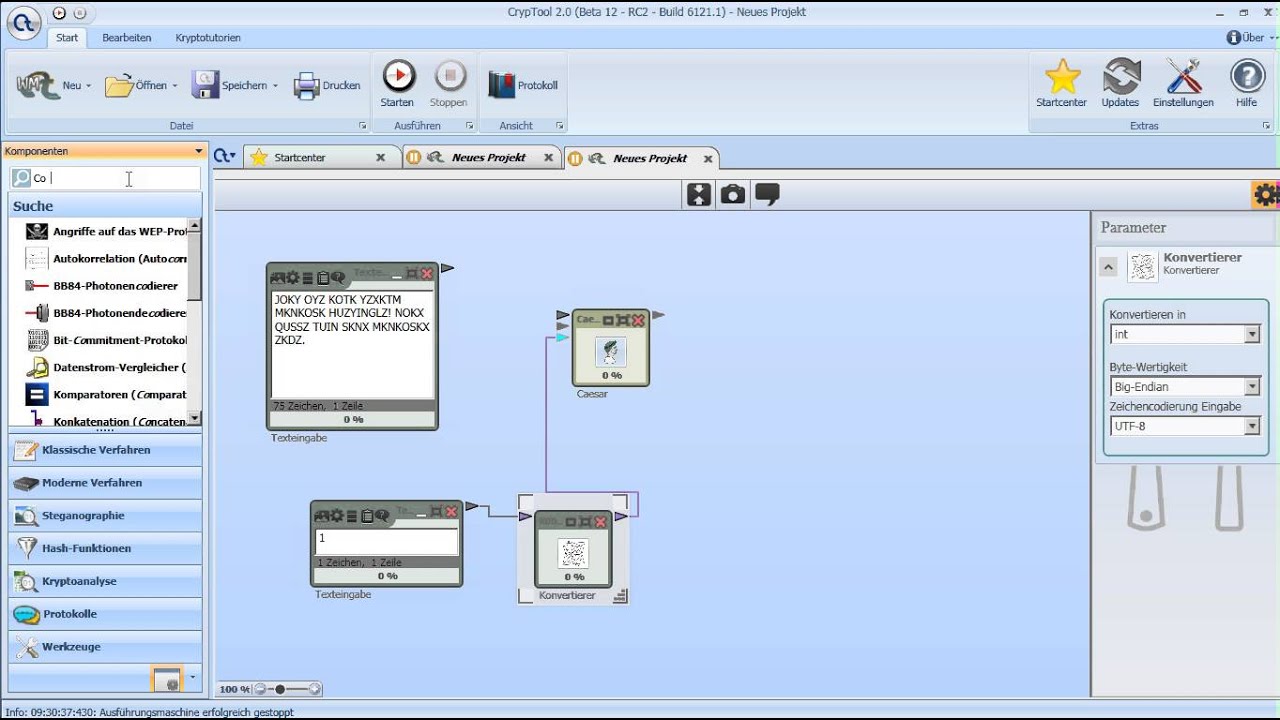Open the Komponenten panel dropdown
This screenshot has width=1280, height=720.
(x=199, y=152)
